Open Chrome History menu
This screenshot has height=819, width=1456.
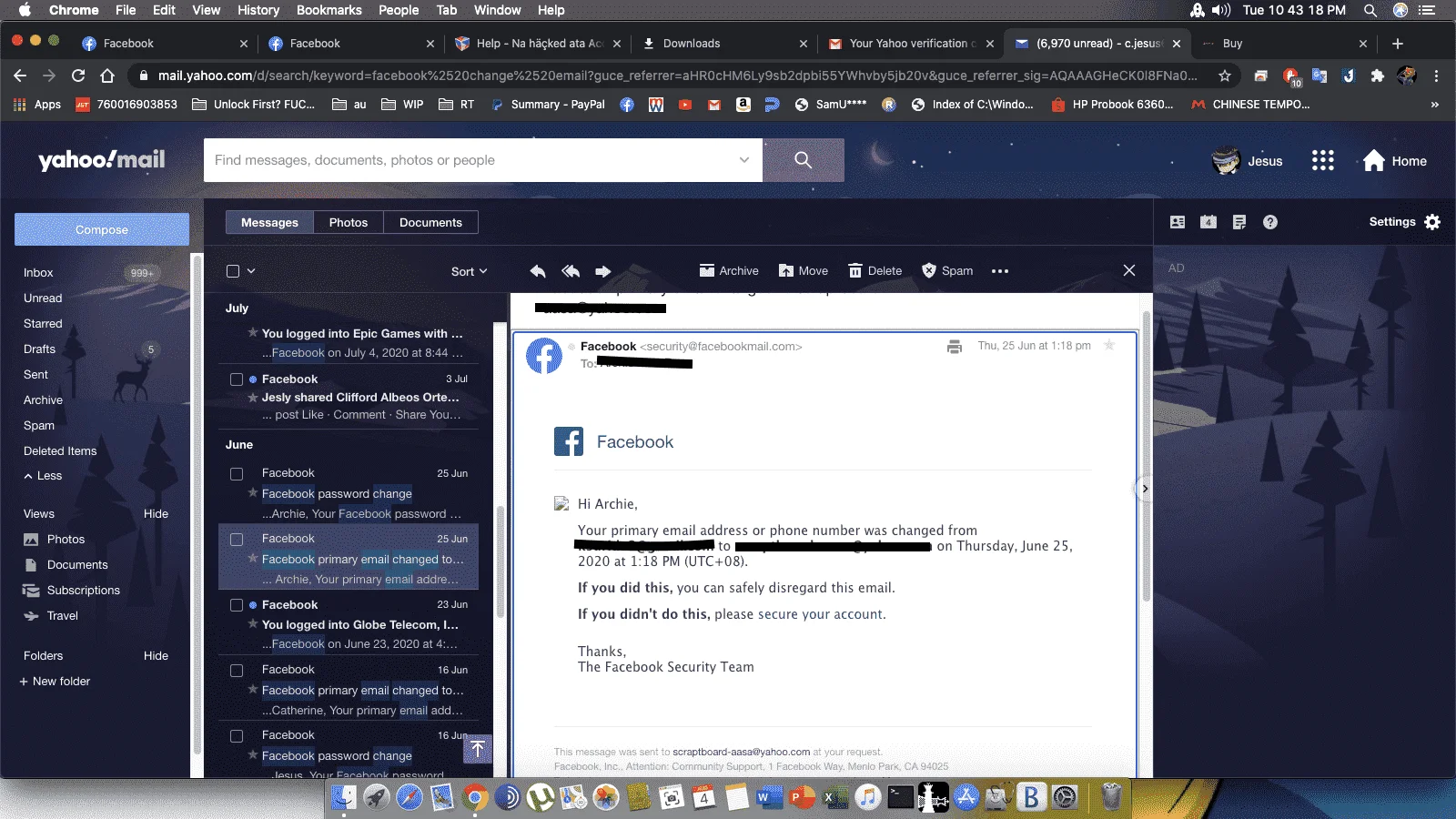[x=258, y=10]
